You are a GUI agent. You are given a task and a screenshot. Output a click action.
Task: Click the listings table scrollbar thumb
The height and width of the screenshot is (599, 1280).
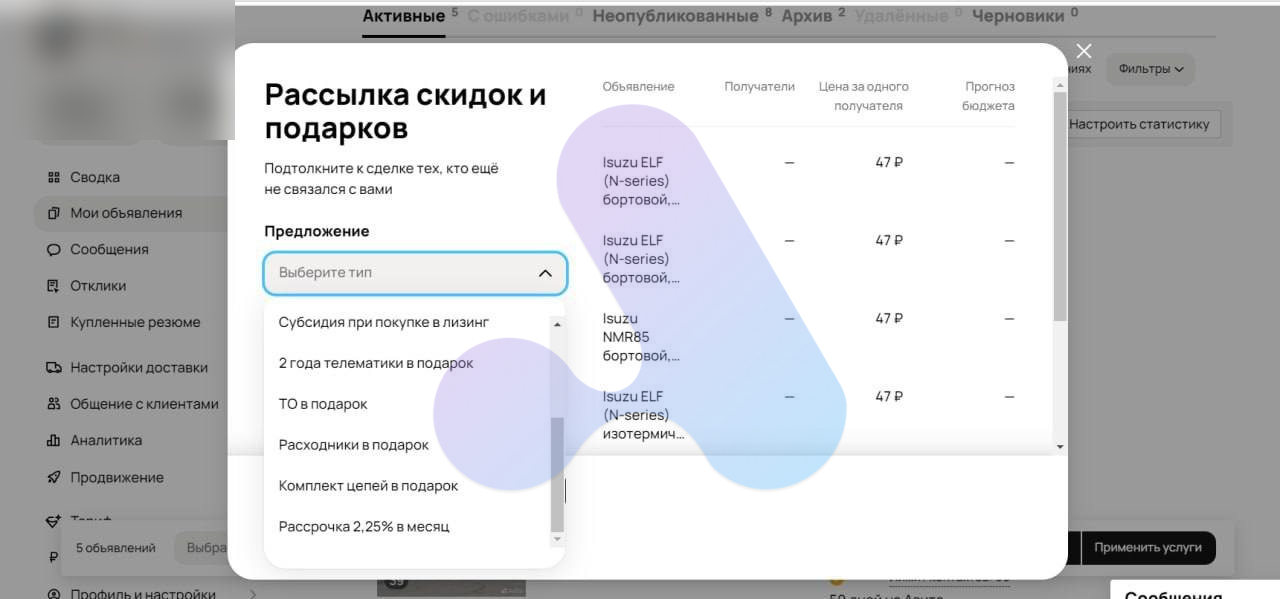point(1060,206)
